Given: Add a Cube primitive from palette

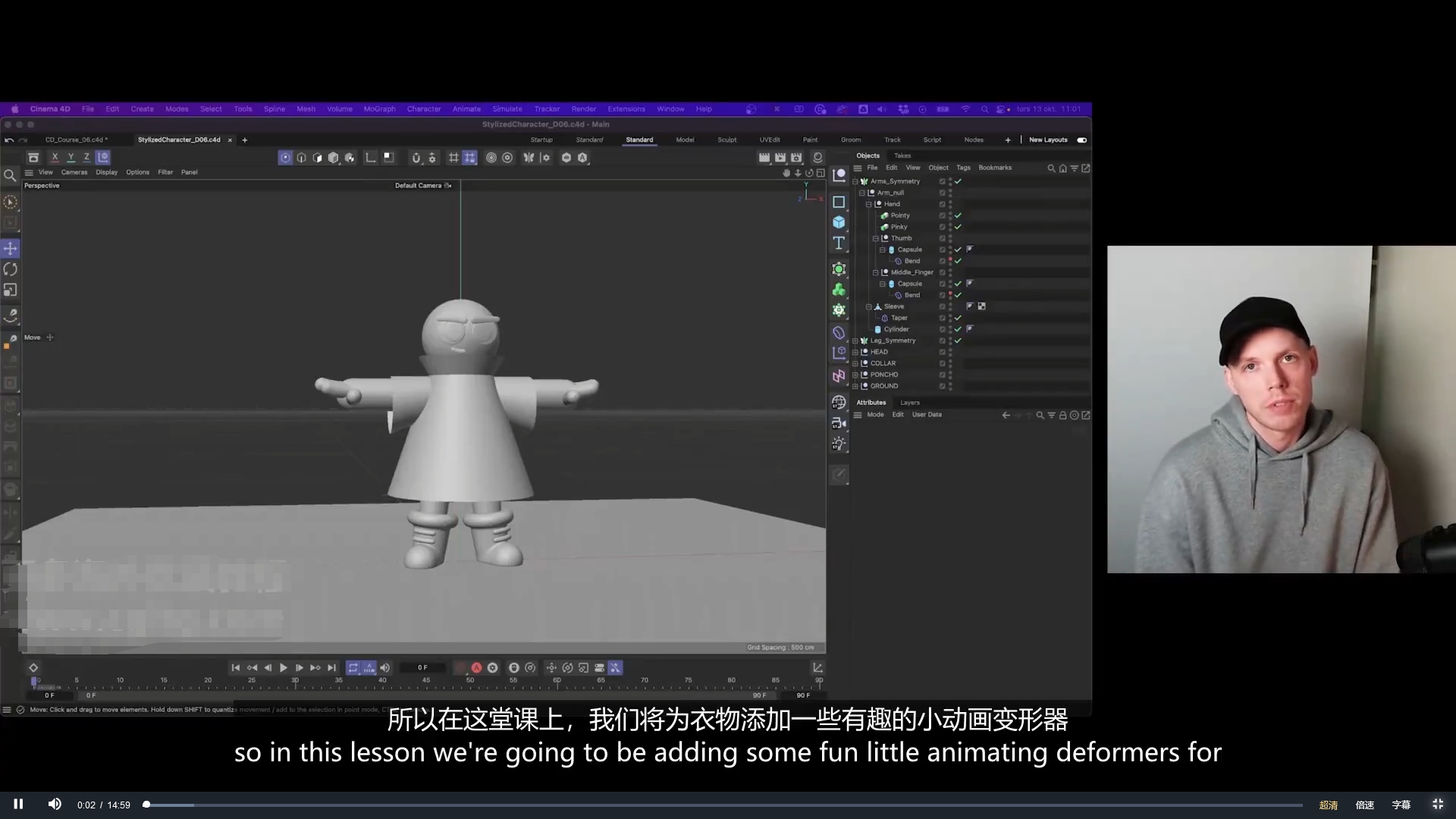Looking at the screenshot, I should (839, 222).
